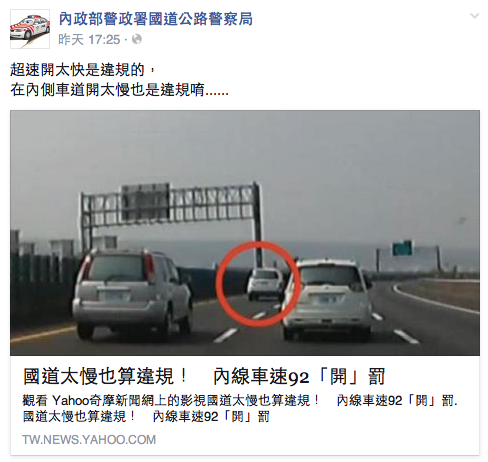Click the second post line about 內側車道

119,90
